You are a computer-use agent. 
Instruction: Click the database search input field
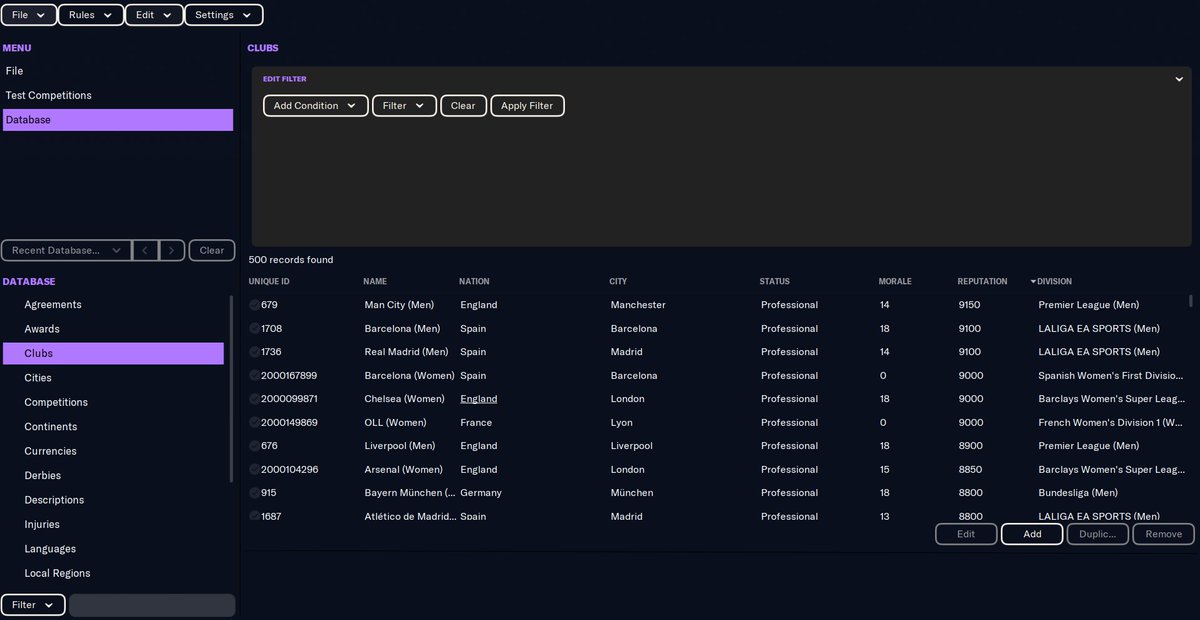(x=152, y=605)
